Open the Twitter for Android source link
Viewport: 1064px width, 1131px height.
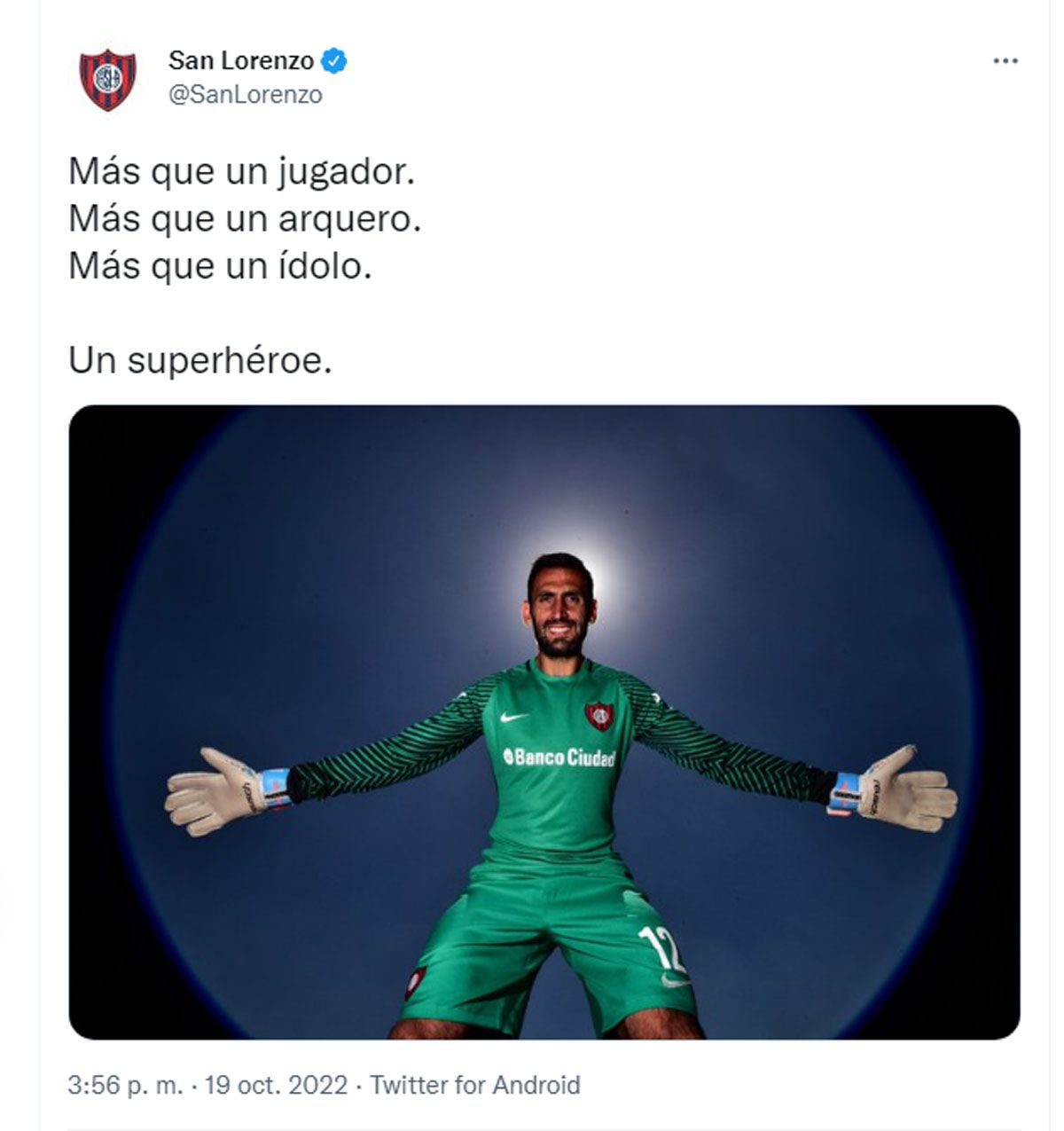point(475,1085)
